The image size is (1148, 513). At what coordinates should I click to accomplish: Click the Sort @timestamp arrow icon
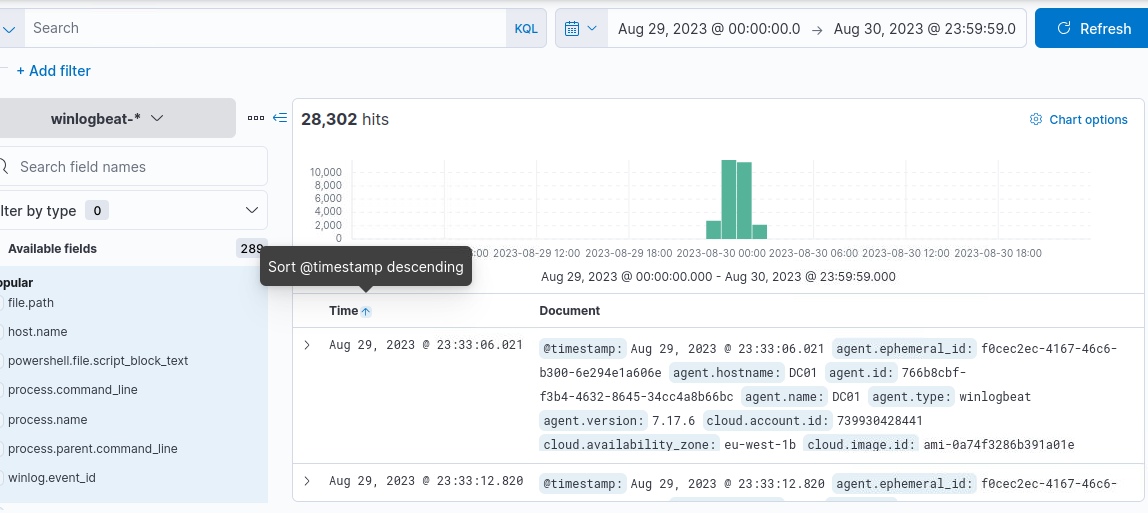point(366,312)
